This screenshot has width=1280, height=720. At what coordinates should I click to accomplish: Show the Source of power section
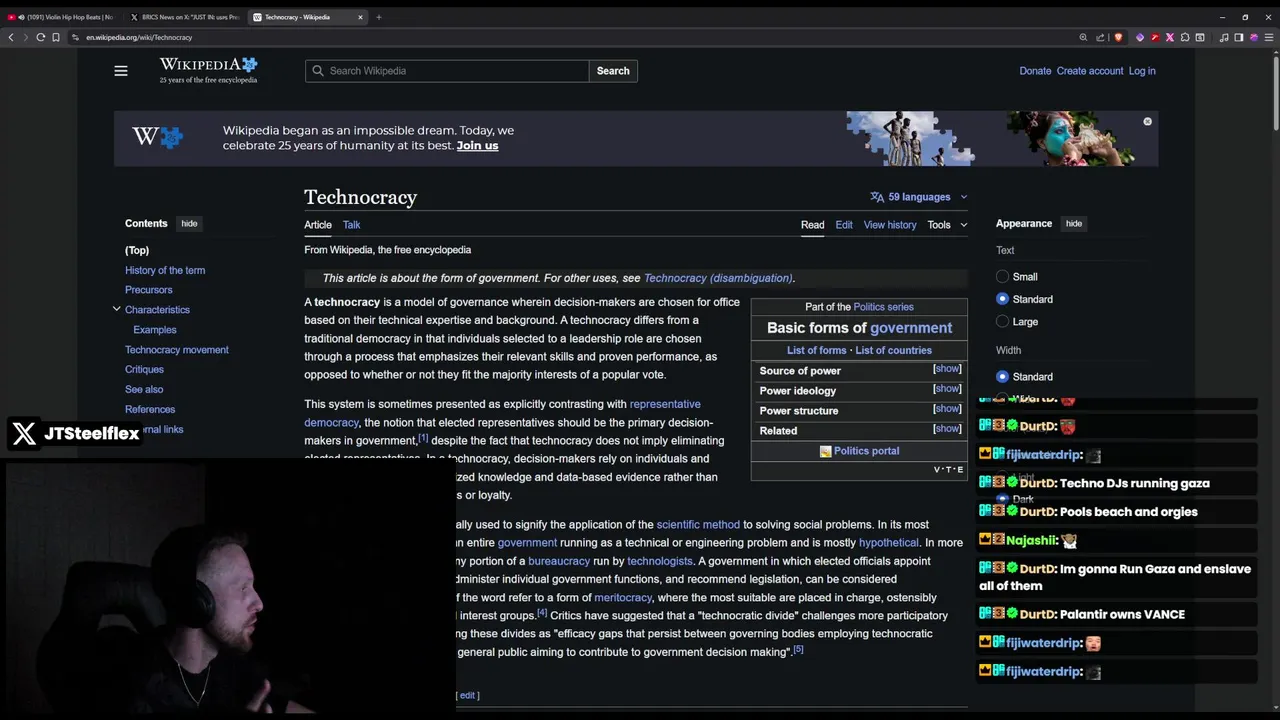tap(947, 369)
